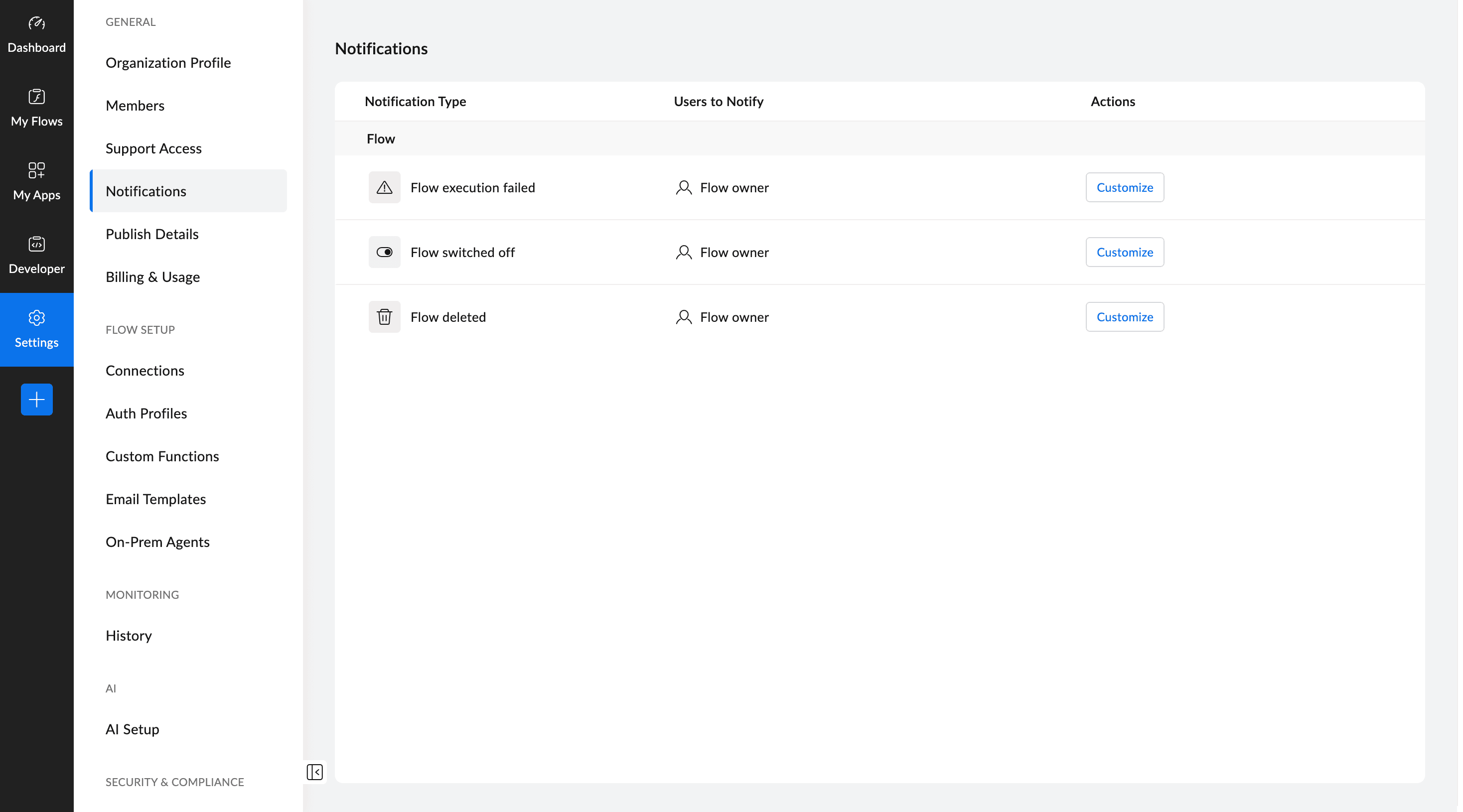
Task: Customize Flow switched off notification
Action: pyautogui.click(x=1124, y=252)
